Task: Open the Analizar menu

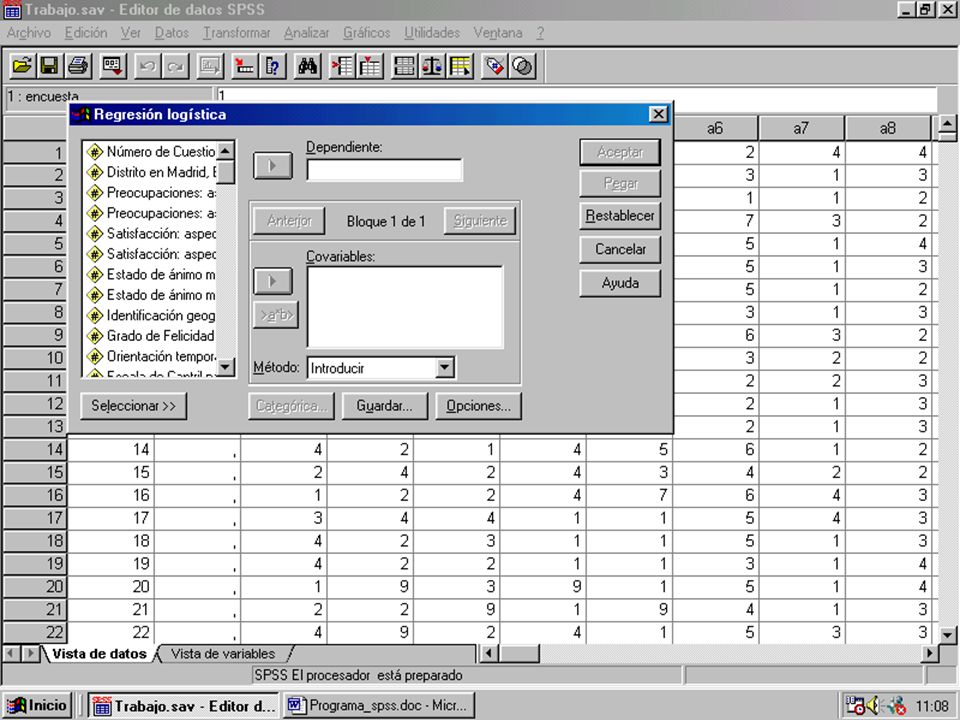Action: 306,33
